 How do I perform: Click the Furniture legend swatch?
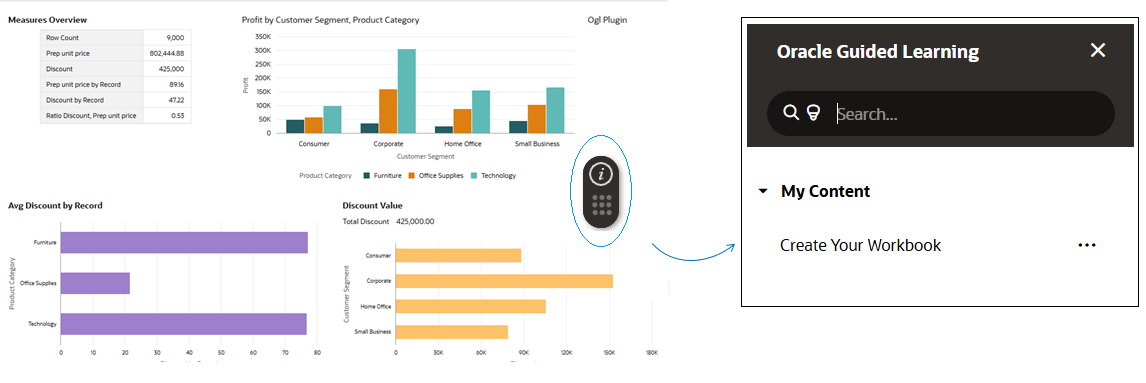pyautogui.click(x=368, y=175)
